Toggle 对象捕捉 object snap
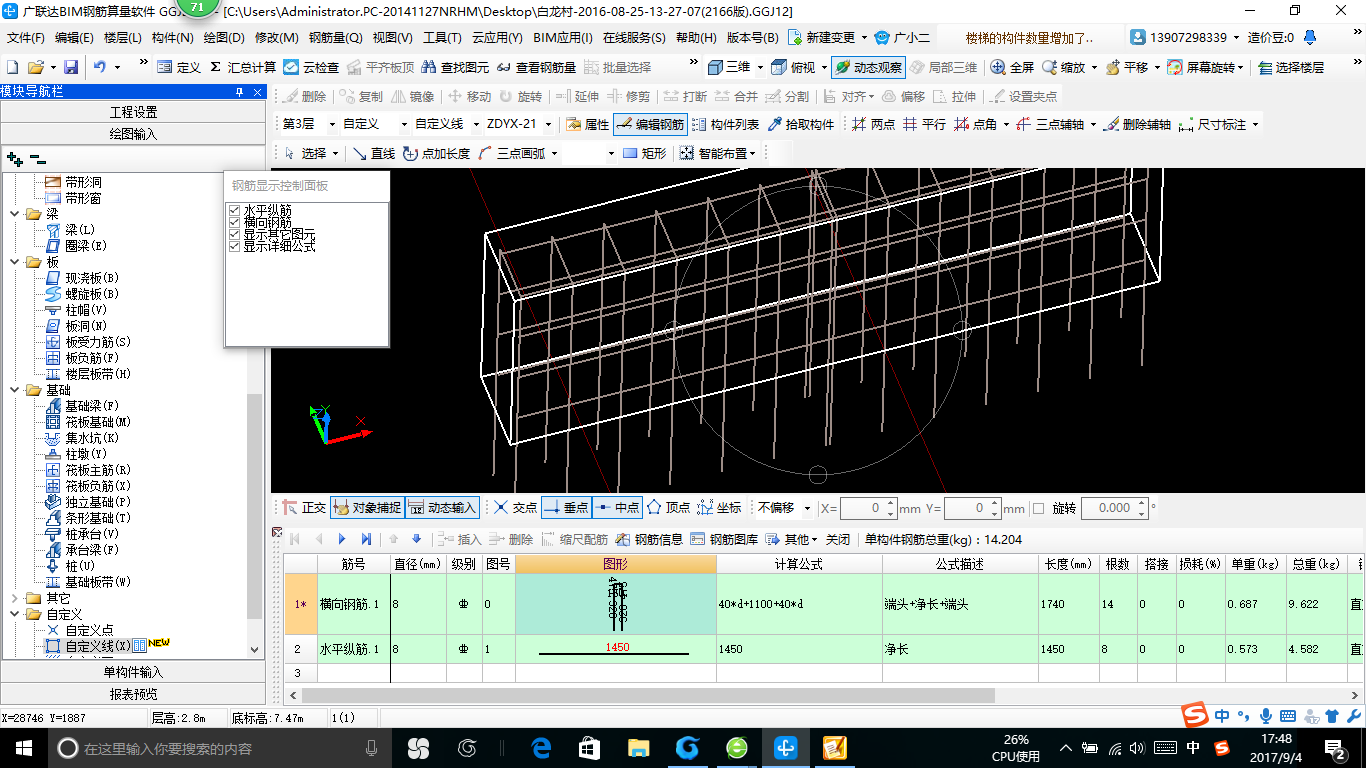 point(366,508)
